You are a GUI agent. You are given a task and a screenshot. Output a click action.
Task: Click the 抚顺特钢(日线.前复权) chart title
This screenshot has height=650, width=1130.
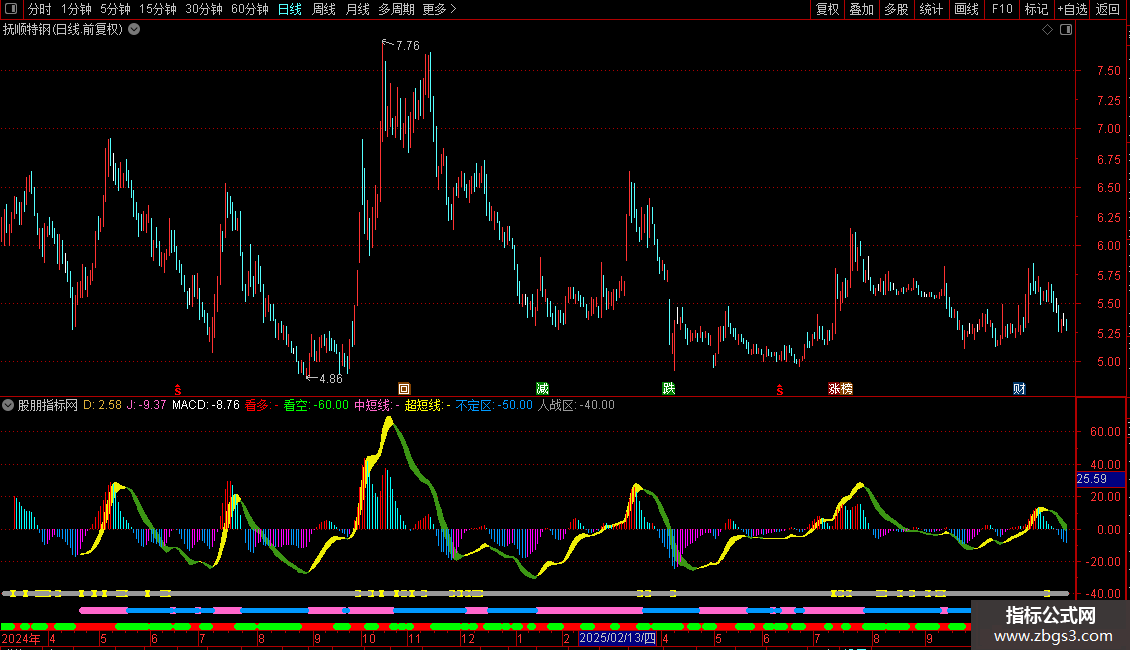(x=63, y=30)
